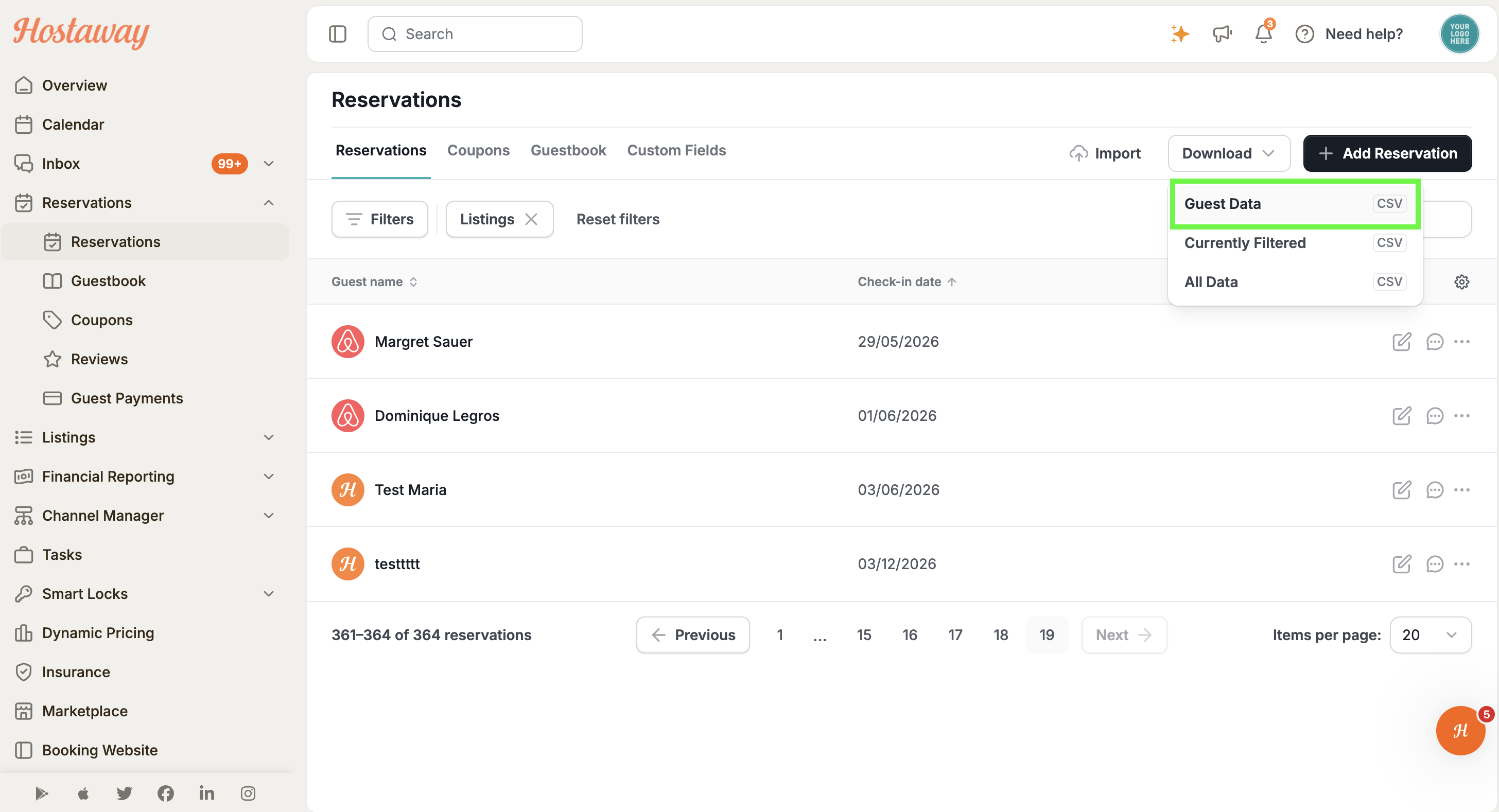
Task: Switch to the Custom Fields tab
Action: [x=676, y=150]
